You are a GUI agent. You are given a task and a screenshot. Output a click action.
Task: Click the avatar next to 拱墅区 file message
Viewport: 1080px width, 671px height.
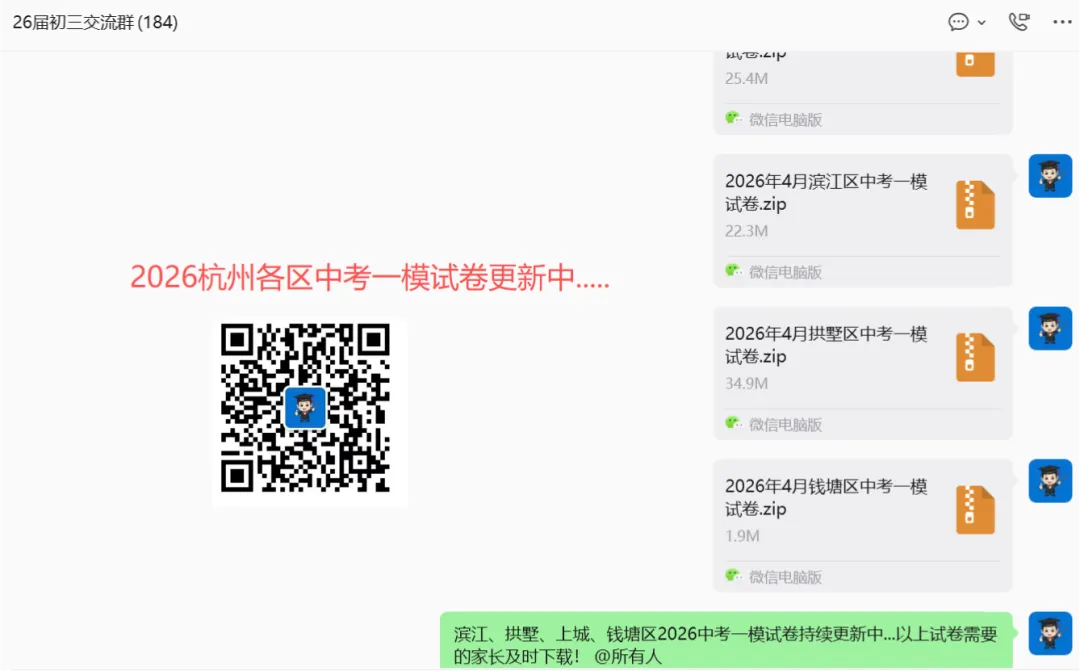1050,328
